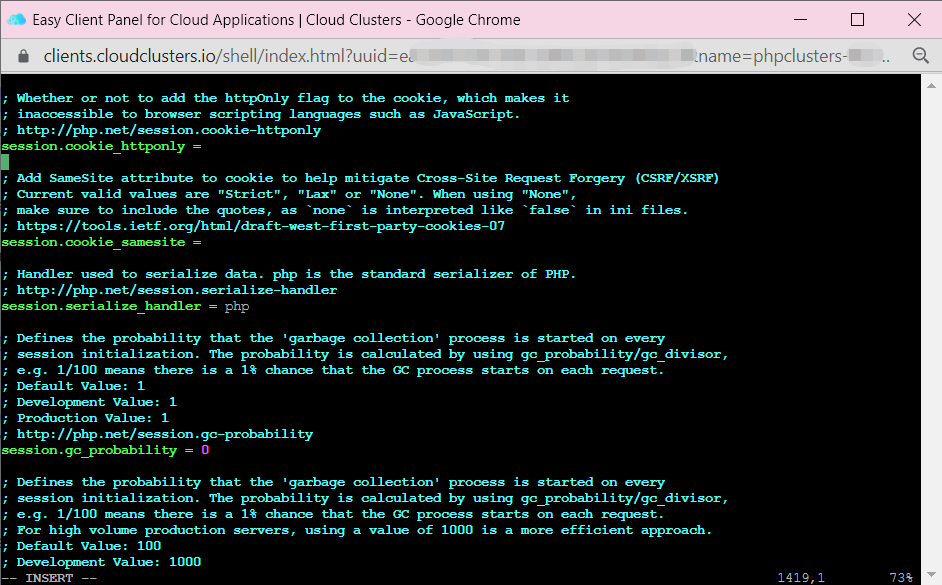Viewport: 942px width, 585px height.
Task: Click the 0 value of session.gc_probability
Action: pos(205,450)
